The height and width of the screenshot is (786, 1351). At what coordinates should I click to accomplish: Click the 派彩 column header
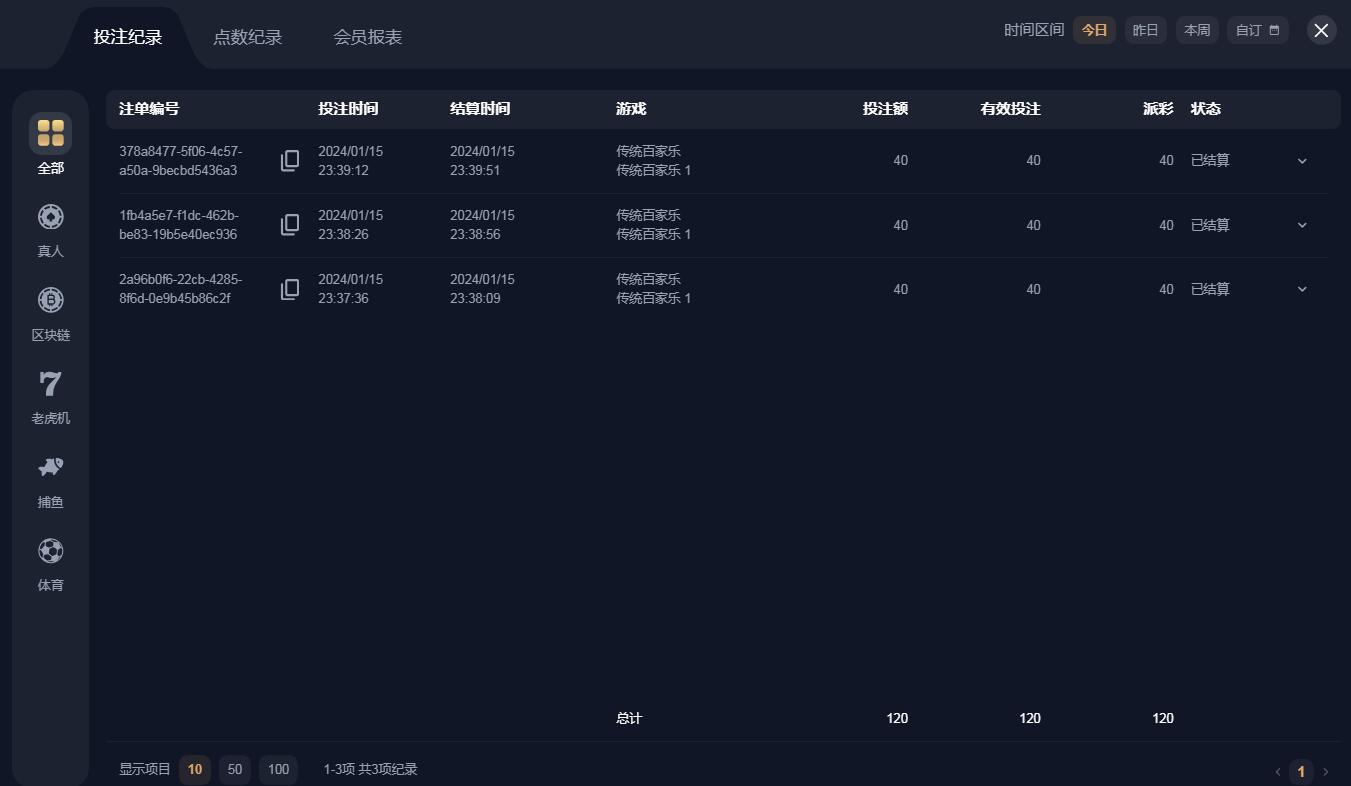point(1159,109)
